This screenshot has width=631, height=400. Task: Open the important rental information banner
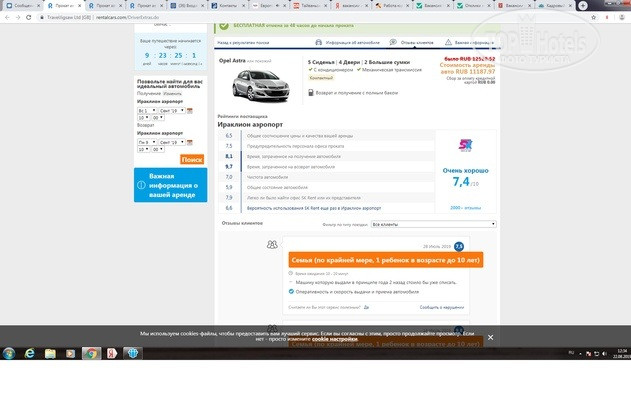tap(170, 185)
